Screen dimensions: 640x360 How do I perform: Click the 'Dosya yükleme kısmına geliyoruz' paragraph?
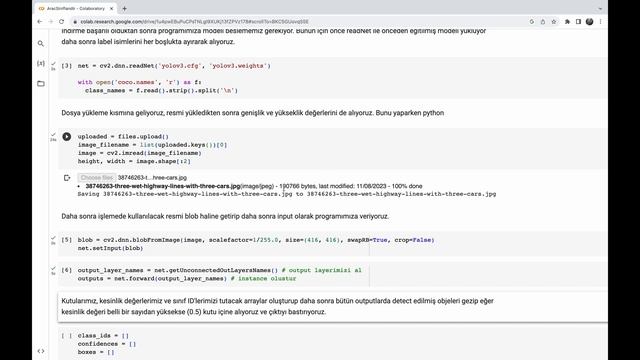coord(253,113)
